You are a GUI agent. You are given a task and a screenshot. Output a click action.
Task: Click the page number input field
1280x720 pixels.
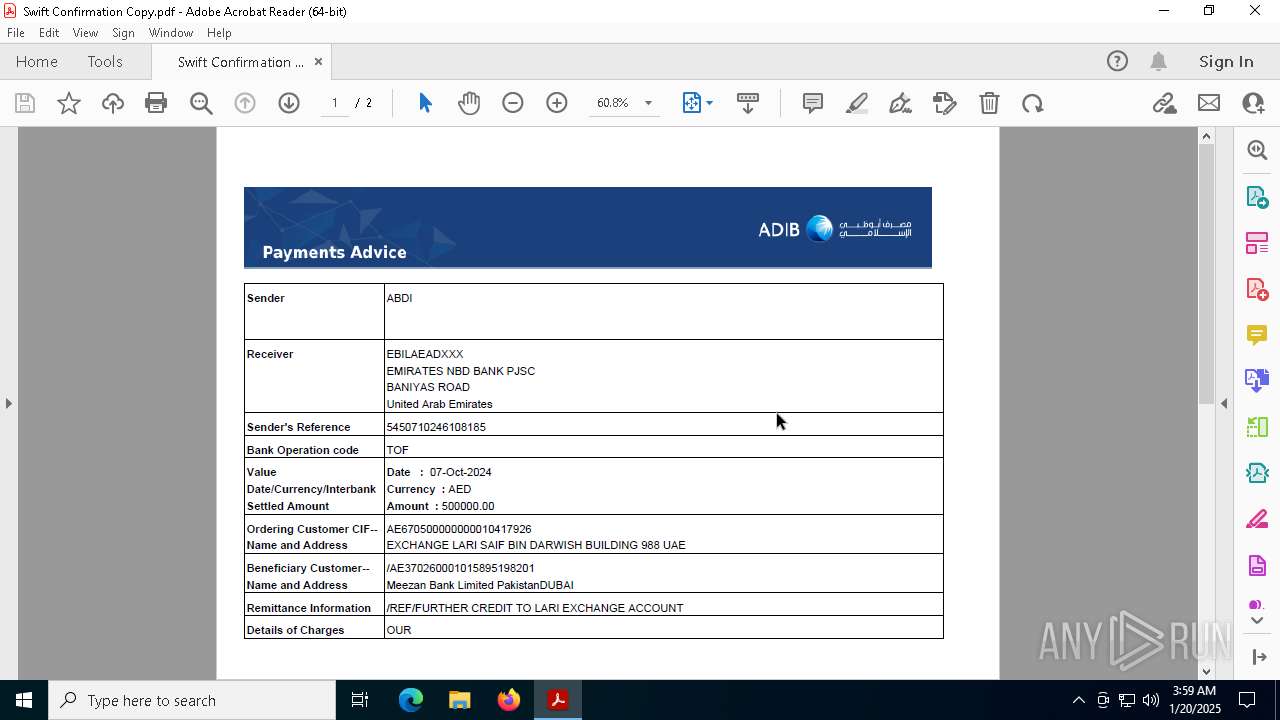pyautogui.click(x=335, y=103)
